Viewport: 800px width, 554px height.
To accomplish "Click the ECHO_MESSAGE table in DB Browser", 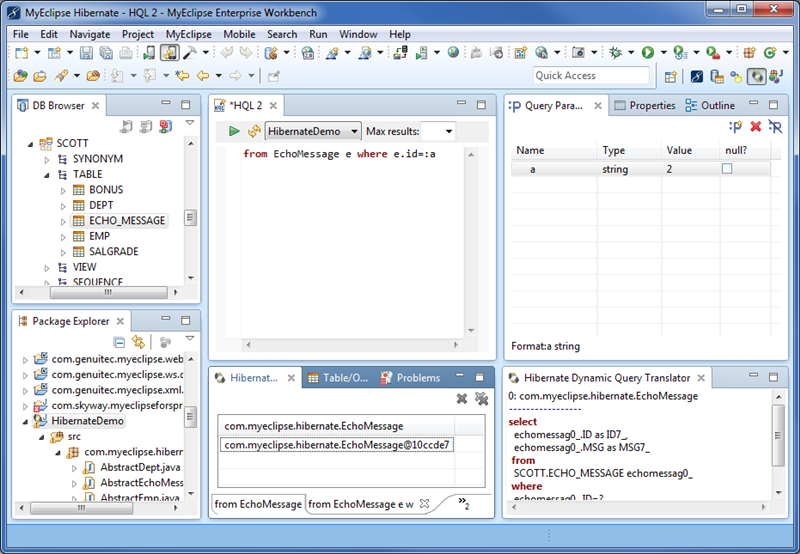I will 126,220.
